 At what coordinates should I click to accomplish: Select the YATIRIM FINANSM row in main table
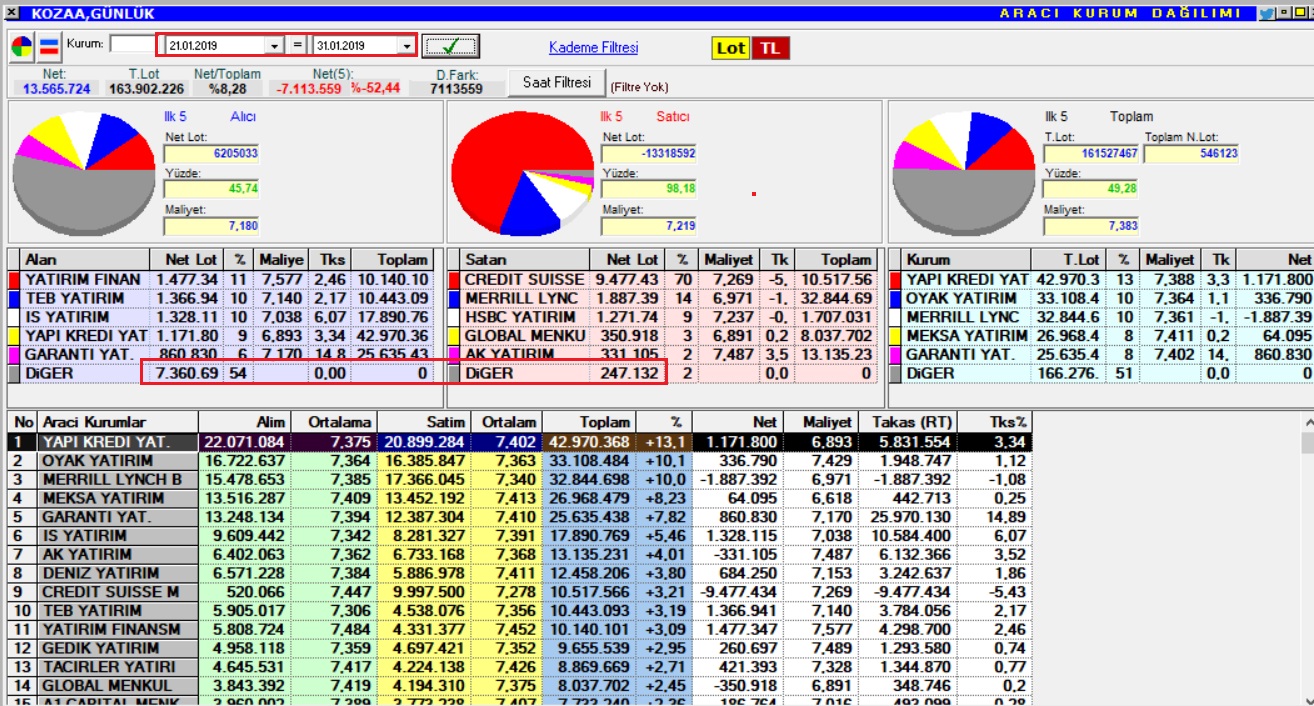[x=519, y=629]
